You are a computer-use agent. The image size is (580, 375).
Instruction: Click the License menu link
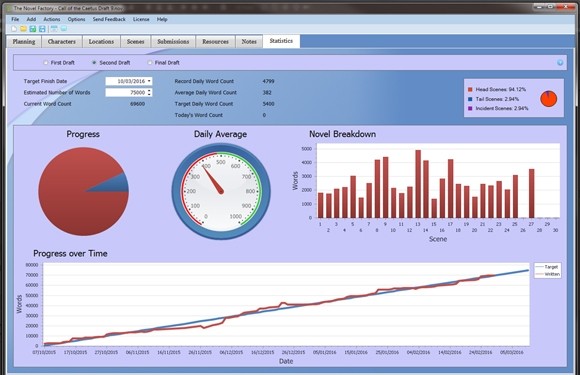pos(141,19)
